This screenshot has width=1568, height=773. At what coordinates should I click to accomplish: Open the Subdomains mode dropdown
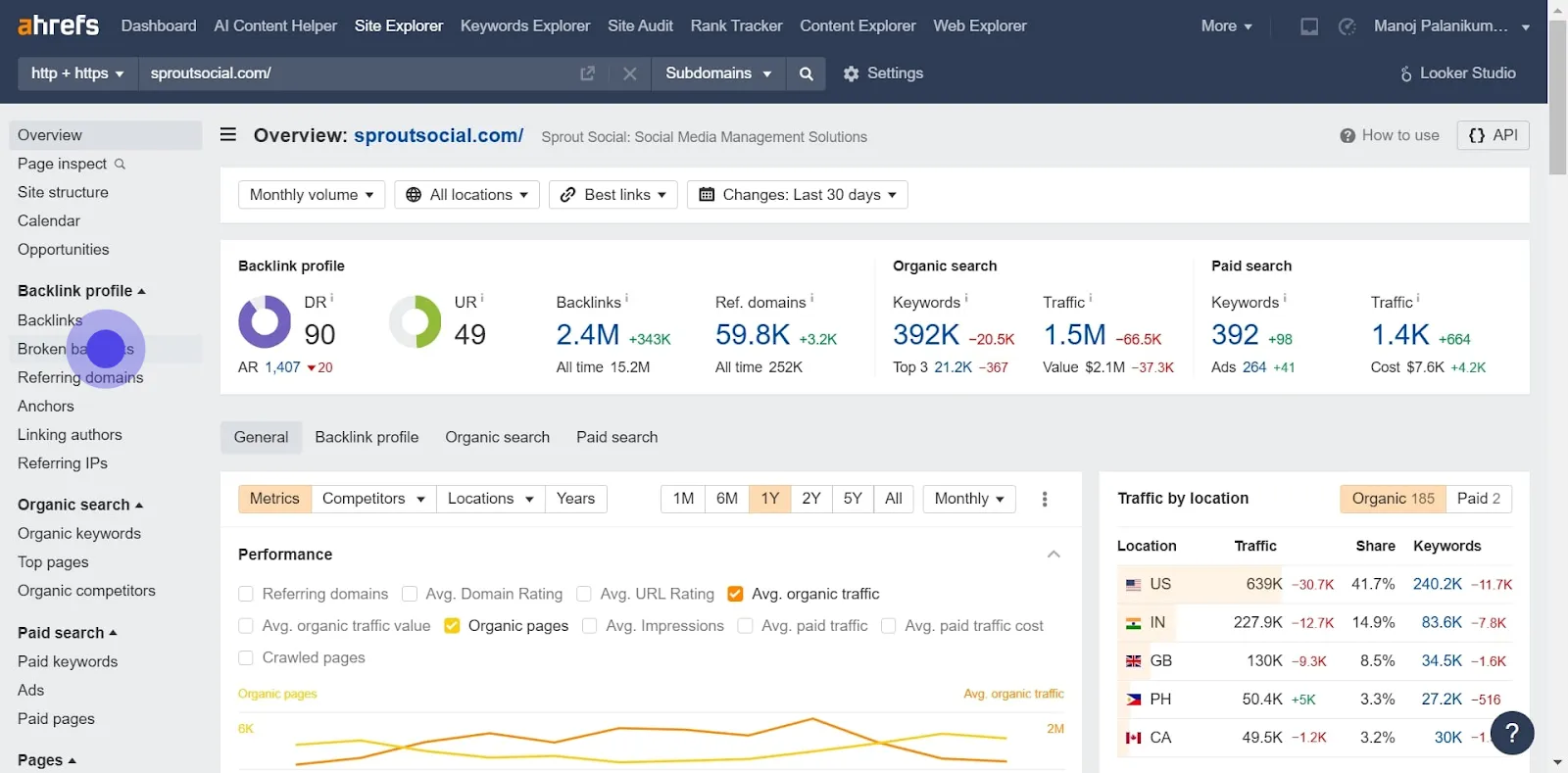[x=718, y=73]
